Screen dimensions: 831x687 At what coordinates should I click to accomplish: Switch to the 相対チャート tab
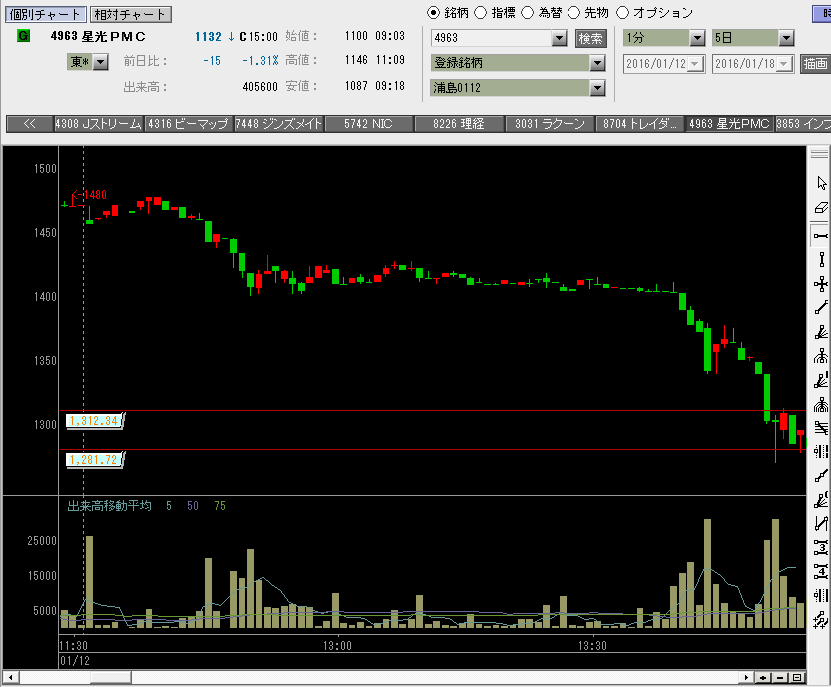(x=130, y=14)
